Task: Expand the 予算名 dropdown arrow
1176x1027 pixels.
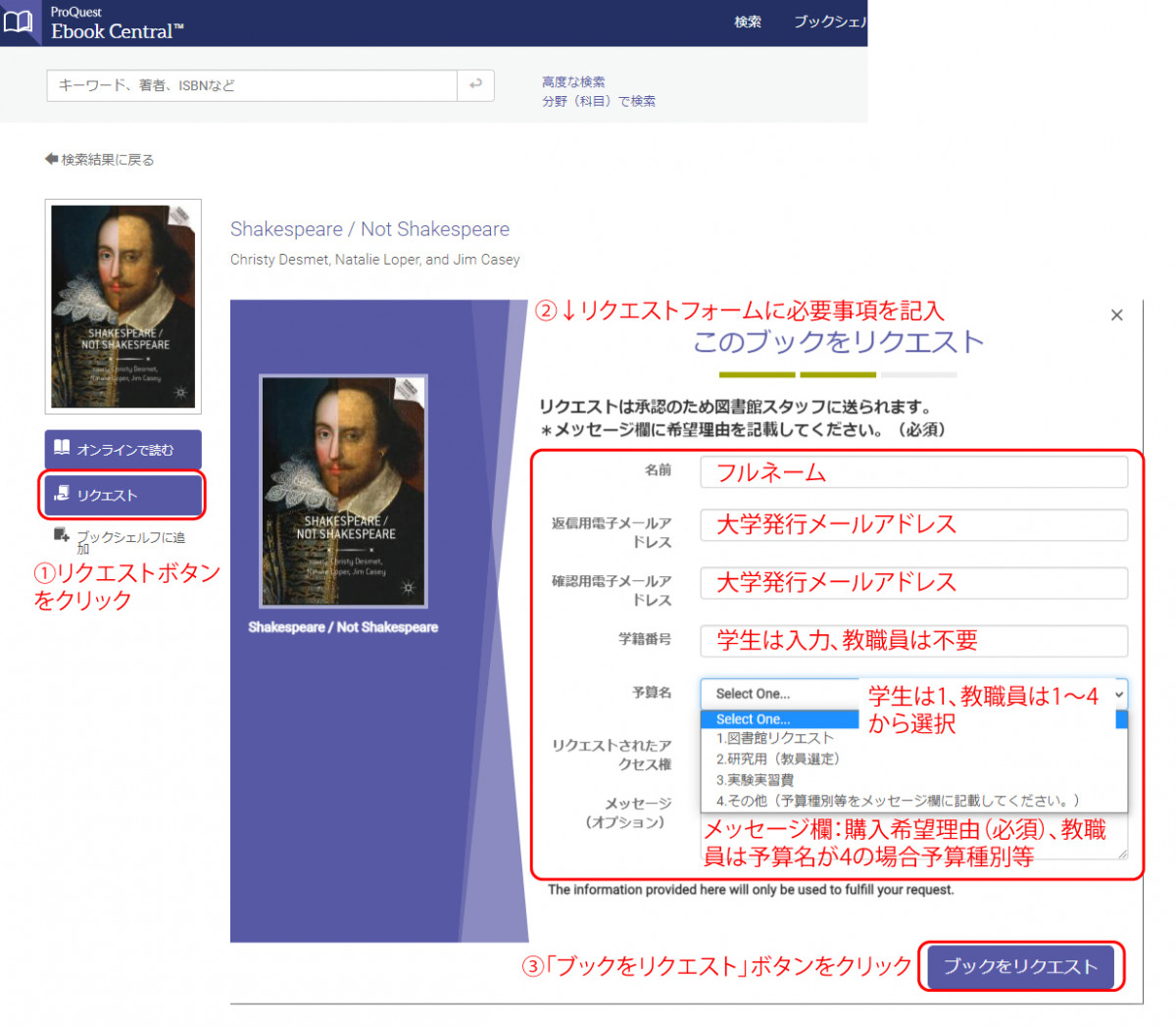Action: pyautogui.click(x=1119, y=694)
